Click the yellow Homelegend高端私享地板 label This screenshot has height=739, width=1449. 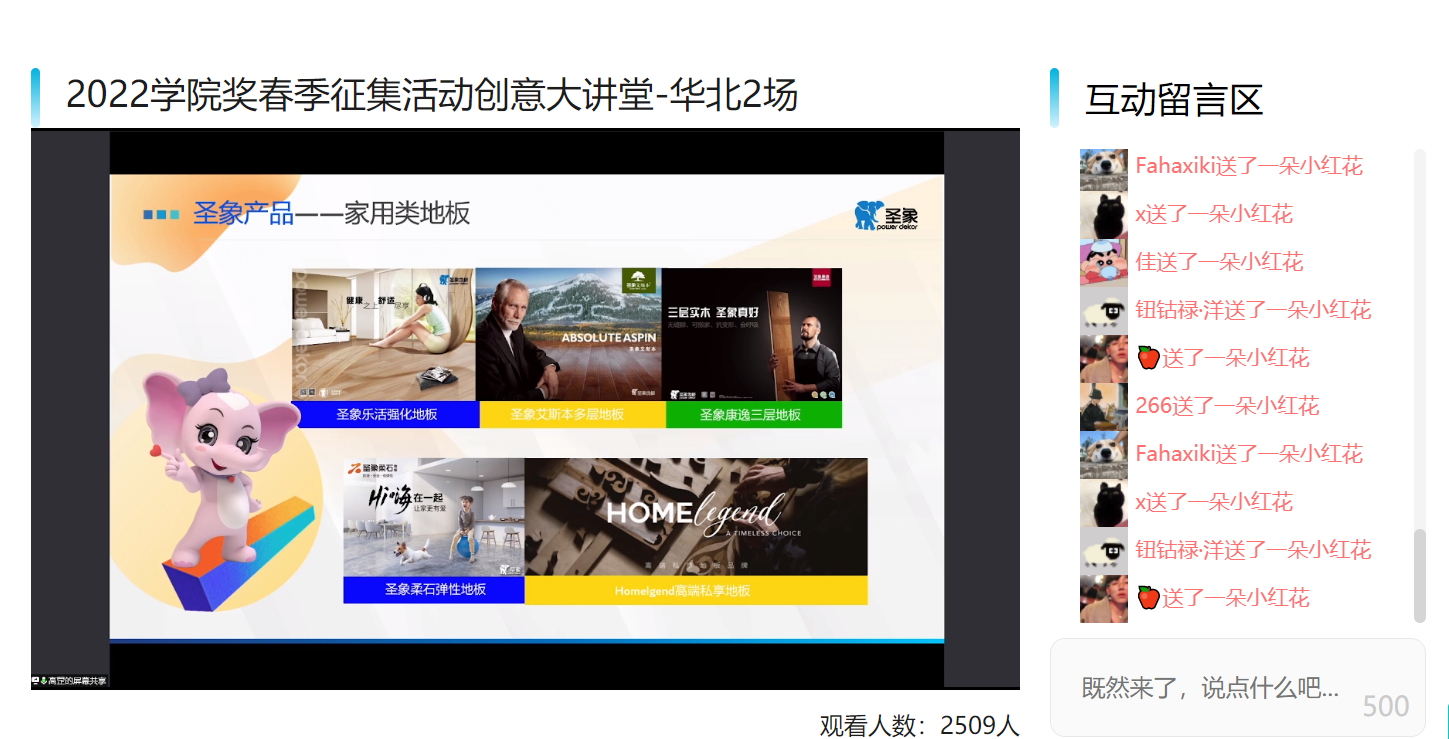696,590
